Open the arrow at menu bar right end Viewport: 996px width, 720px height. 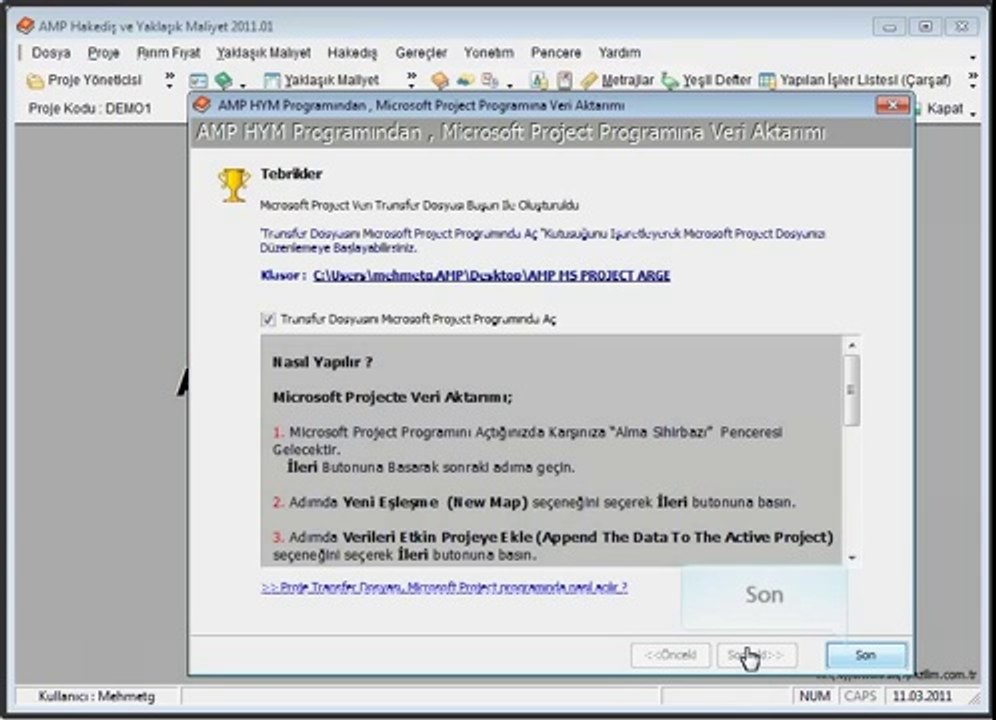pos(972,57)
